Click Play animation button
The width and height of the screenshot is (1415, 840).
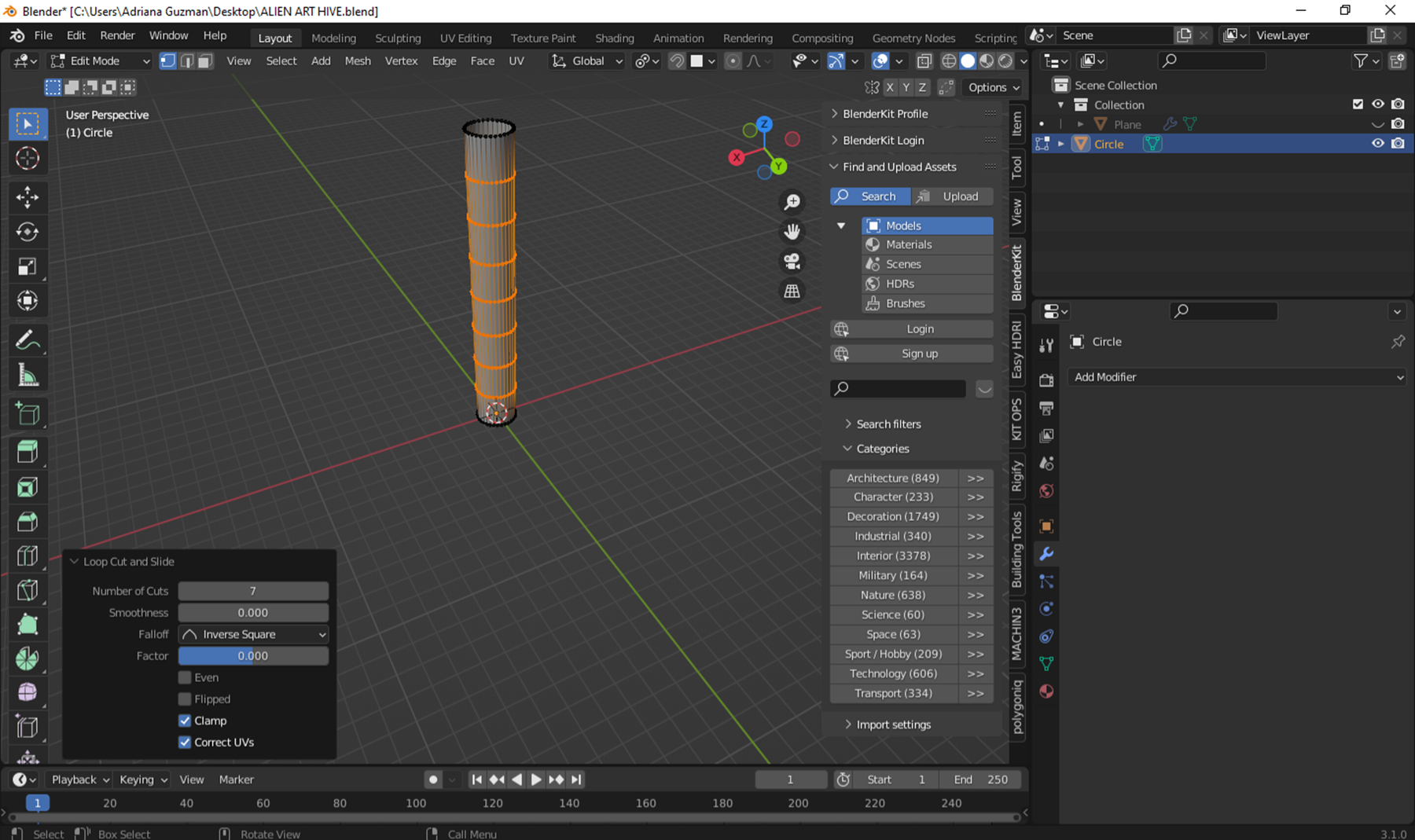[536, 779]
